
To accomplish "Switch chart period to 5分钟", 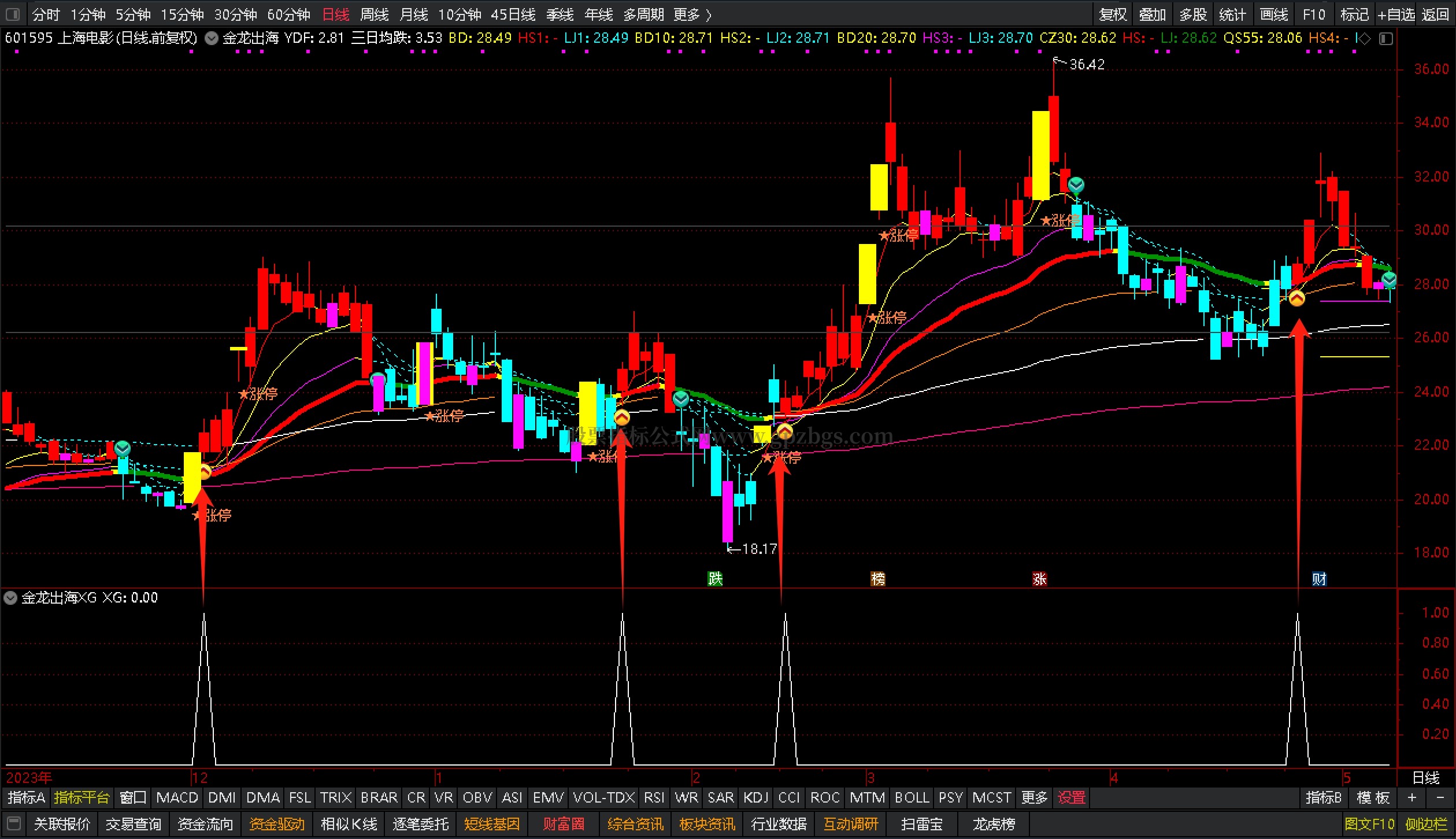I will (x=133, y=14).
